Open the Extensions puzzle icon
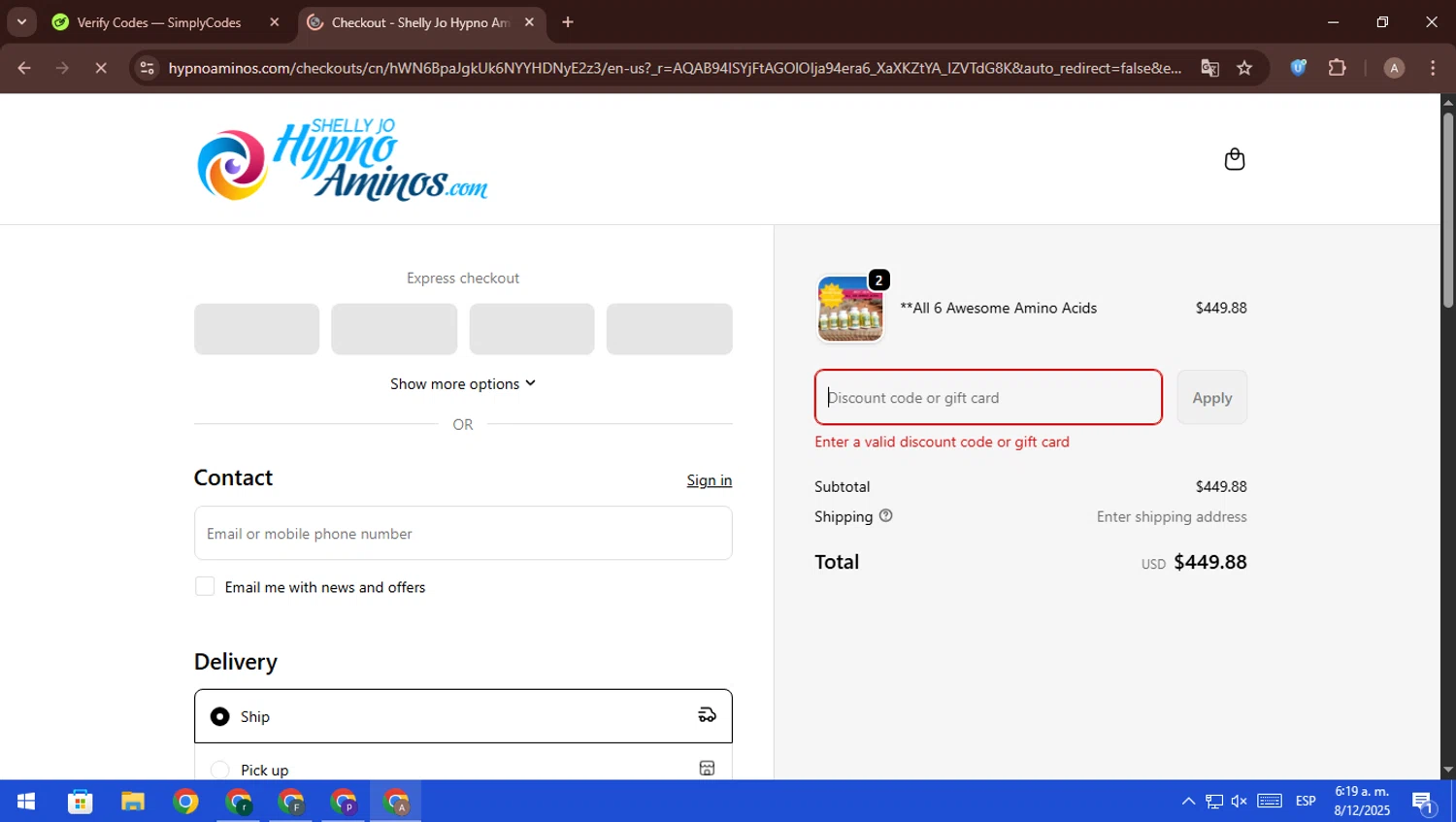 pos(1337,68)
